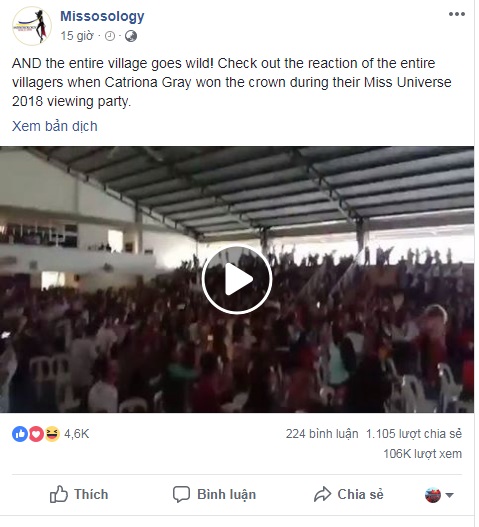
Task: Click the Thích thumbs-up button
Action: coord(79,494)
